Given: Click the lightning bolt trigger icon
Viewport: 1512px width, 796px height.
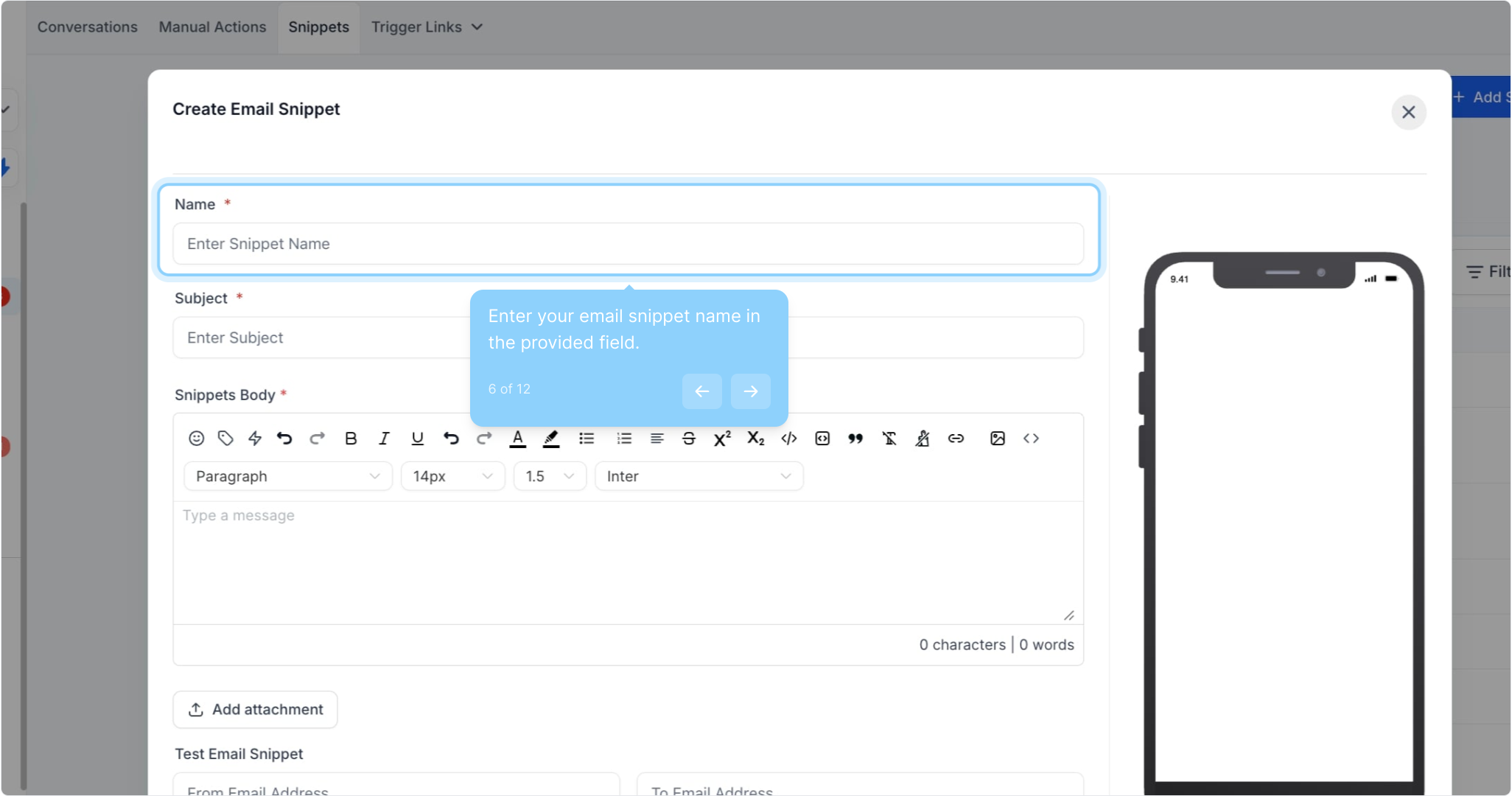Looking at the screenshot, I should pyautogui.click(x=255, y=439).
